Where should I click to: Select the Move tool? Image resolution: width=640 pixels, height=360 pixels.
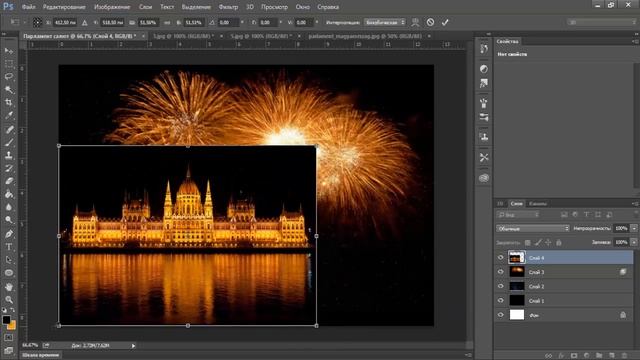coord(9,51)
